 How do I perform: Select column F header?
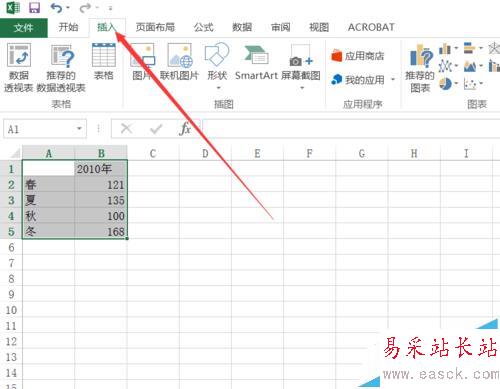tap(310, 153)
